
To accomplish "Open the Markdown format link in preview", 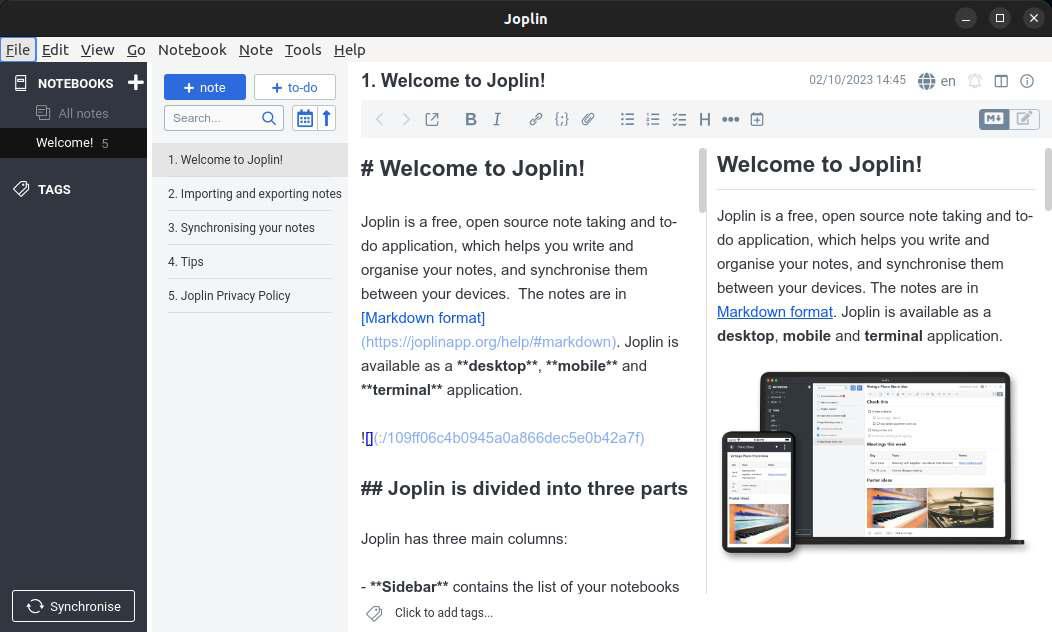I will pyautogui.click(x=774, y=312).
